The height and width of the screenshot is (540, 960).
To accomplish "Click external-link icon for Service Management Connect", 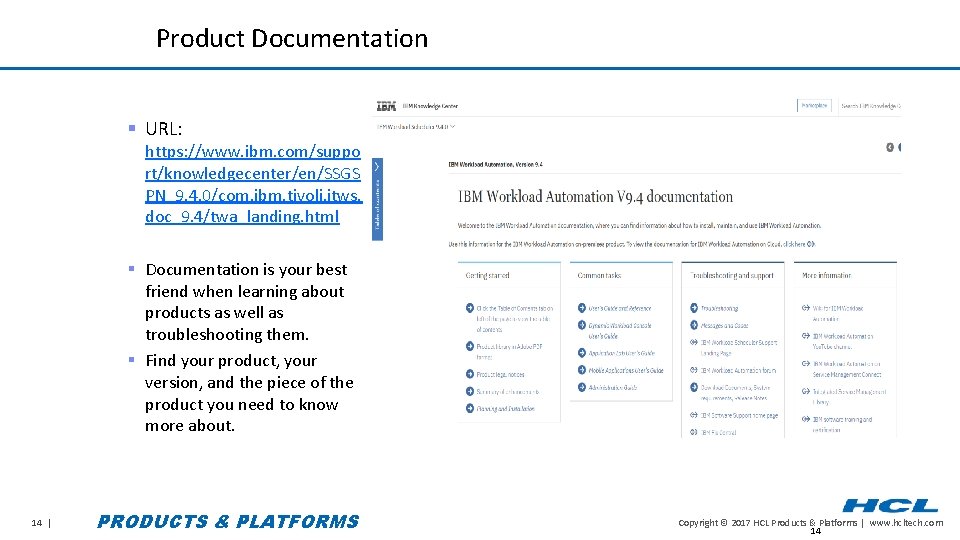I will 806,364.
